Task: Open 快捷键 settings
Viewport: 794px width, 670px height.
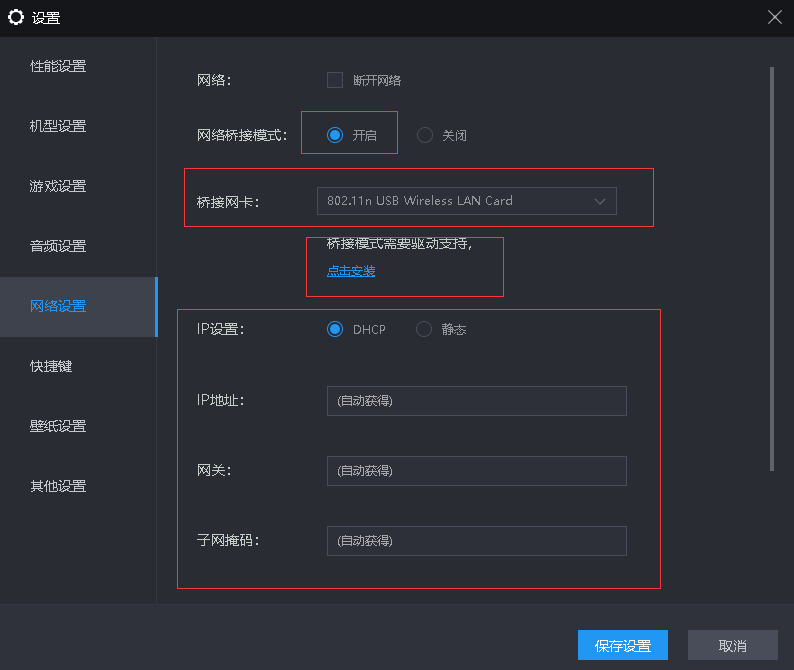Action: click(x=51, y=366)
